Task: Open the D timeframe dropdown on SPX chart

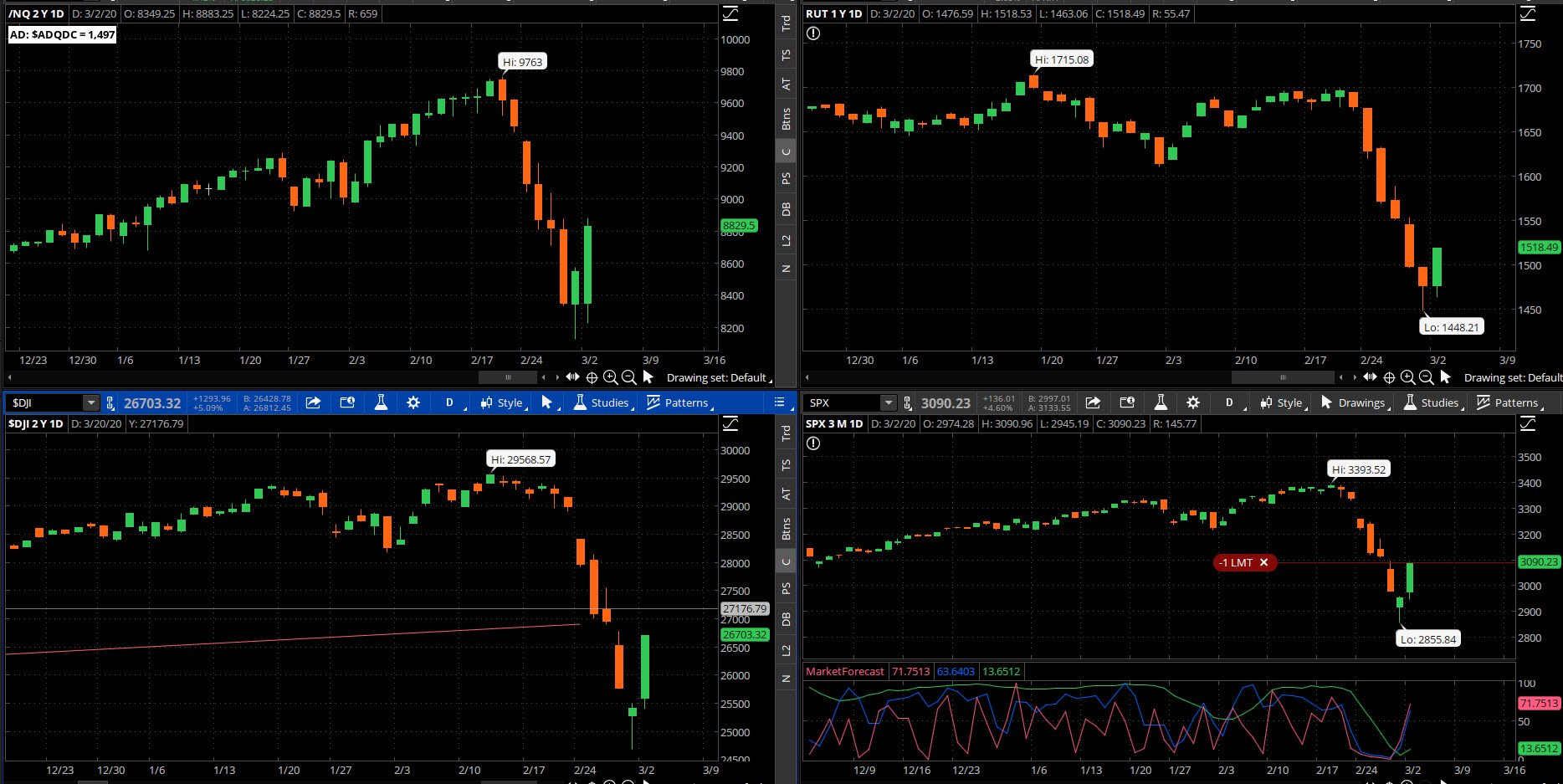Action: click(1232, 402)
